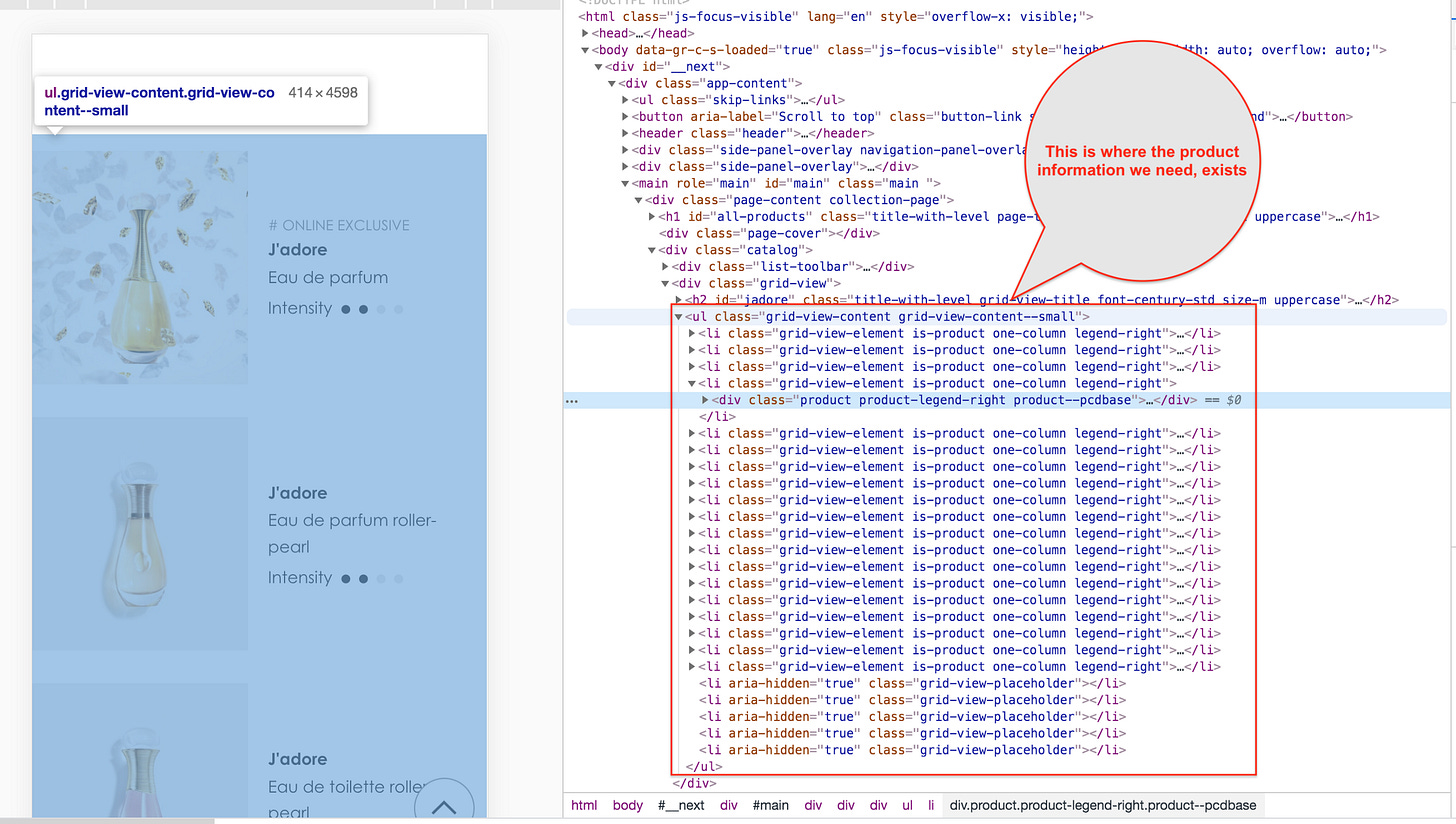
Task: Expand the navigation-panel-overlay div node
Action: [x=625, y=150]
